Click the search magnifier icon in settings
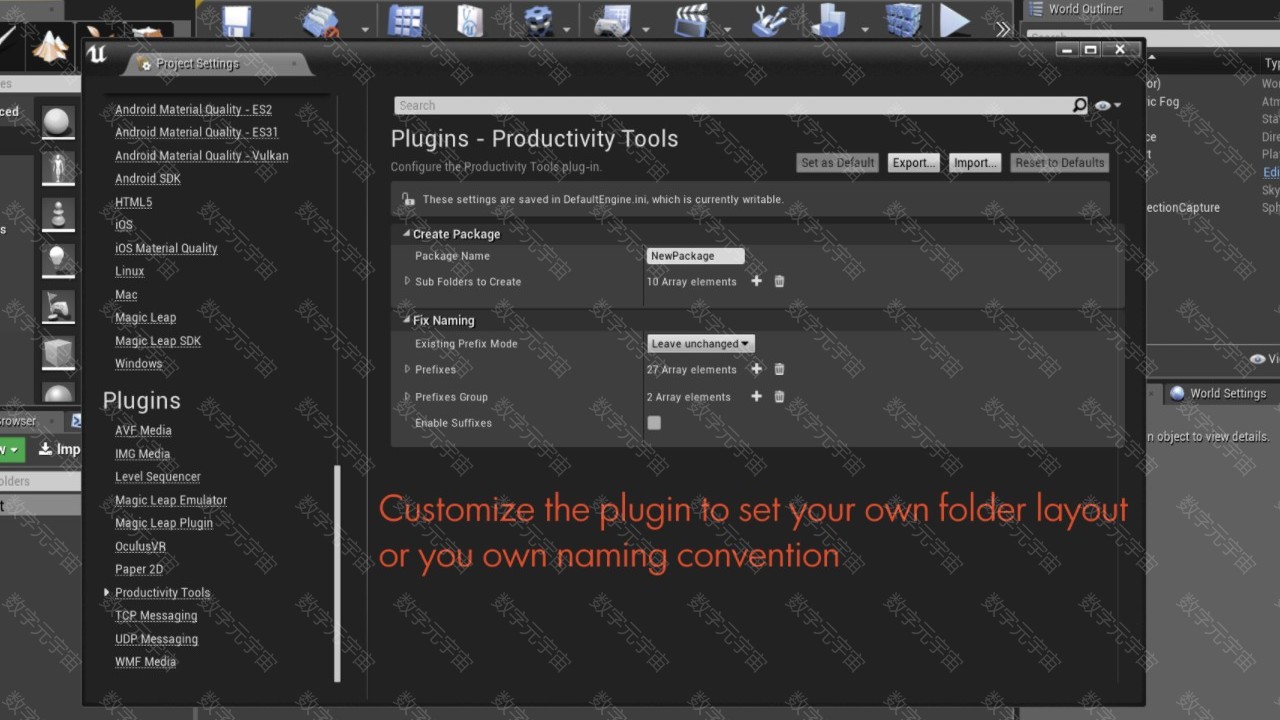Screen dimensions: 1280x720 [x=1079, y=105]
